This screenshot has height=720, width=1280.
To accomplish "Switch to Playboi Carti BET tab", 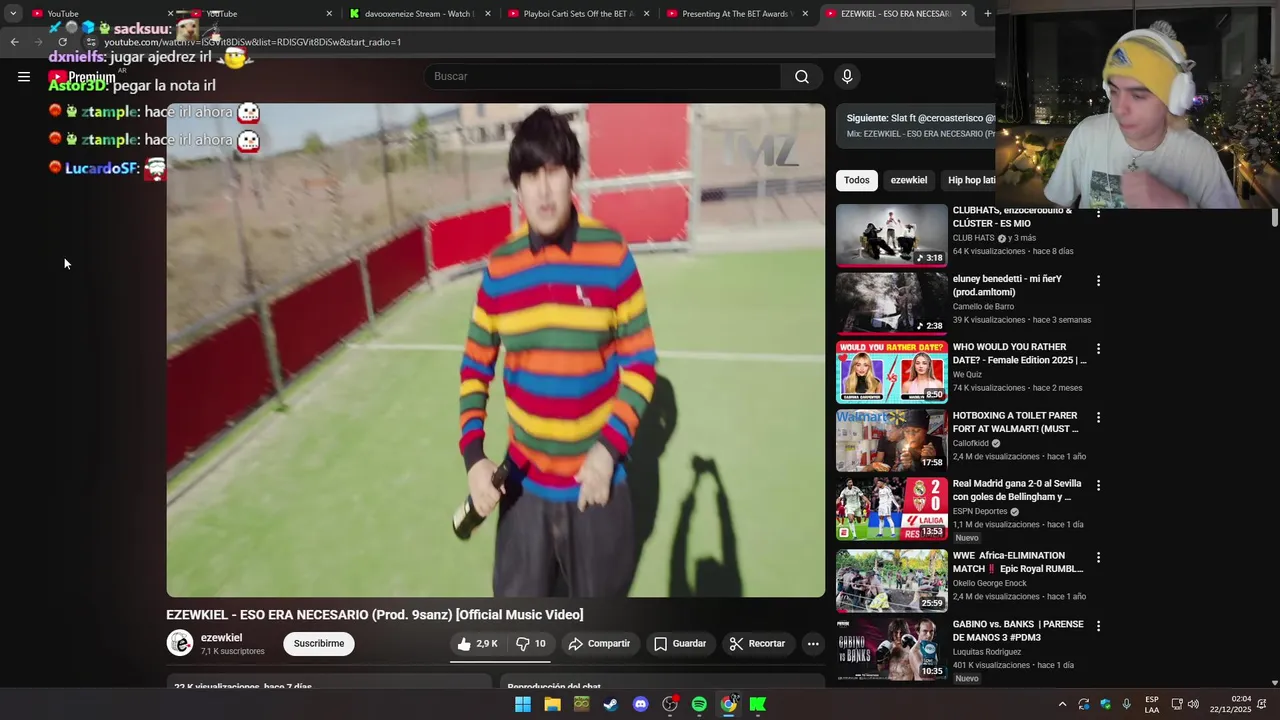I will pos(576,14).
